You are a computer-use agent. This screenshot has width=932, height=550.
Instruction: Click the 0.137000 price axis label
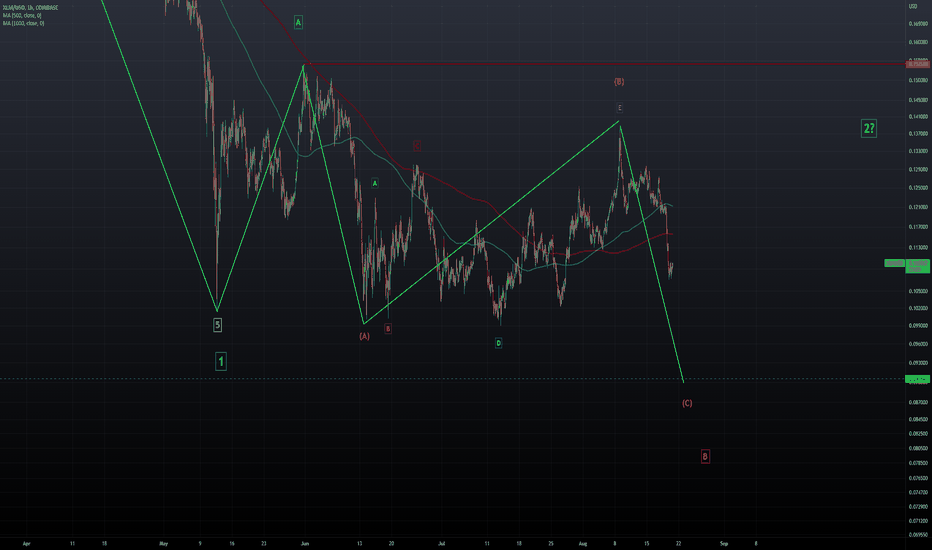pos(918,134)
